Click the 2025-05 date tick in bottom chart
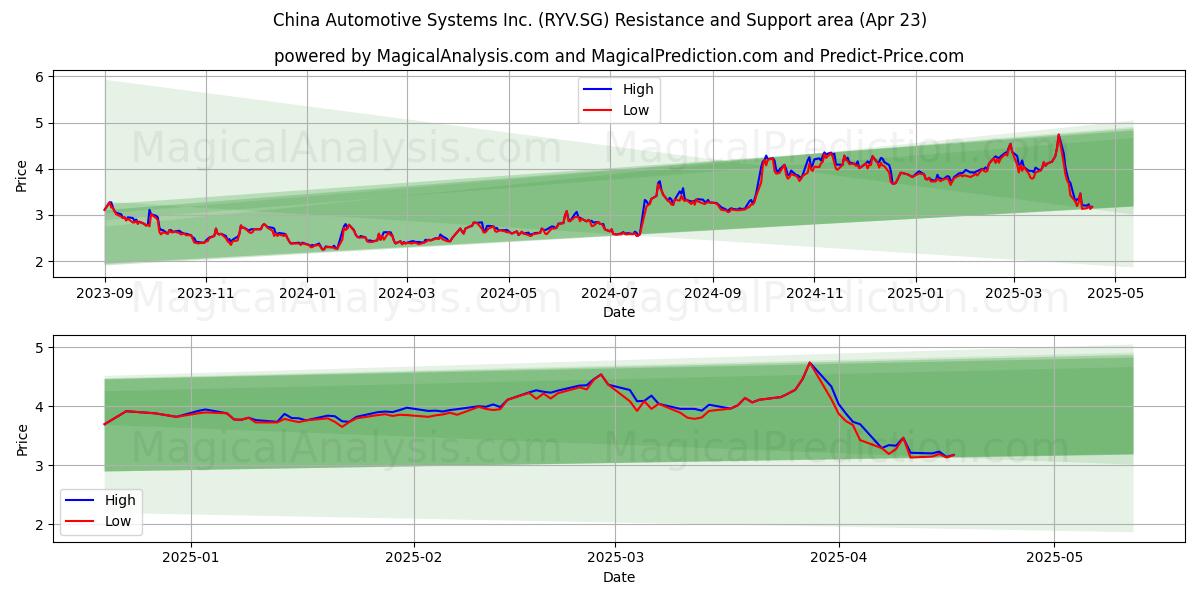The height and width of the screenshot is (600, 1200). coord(1055,558)
